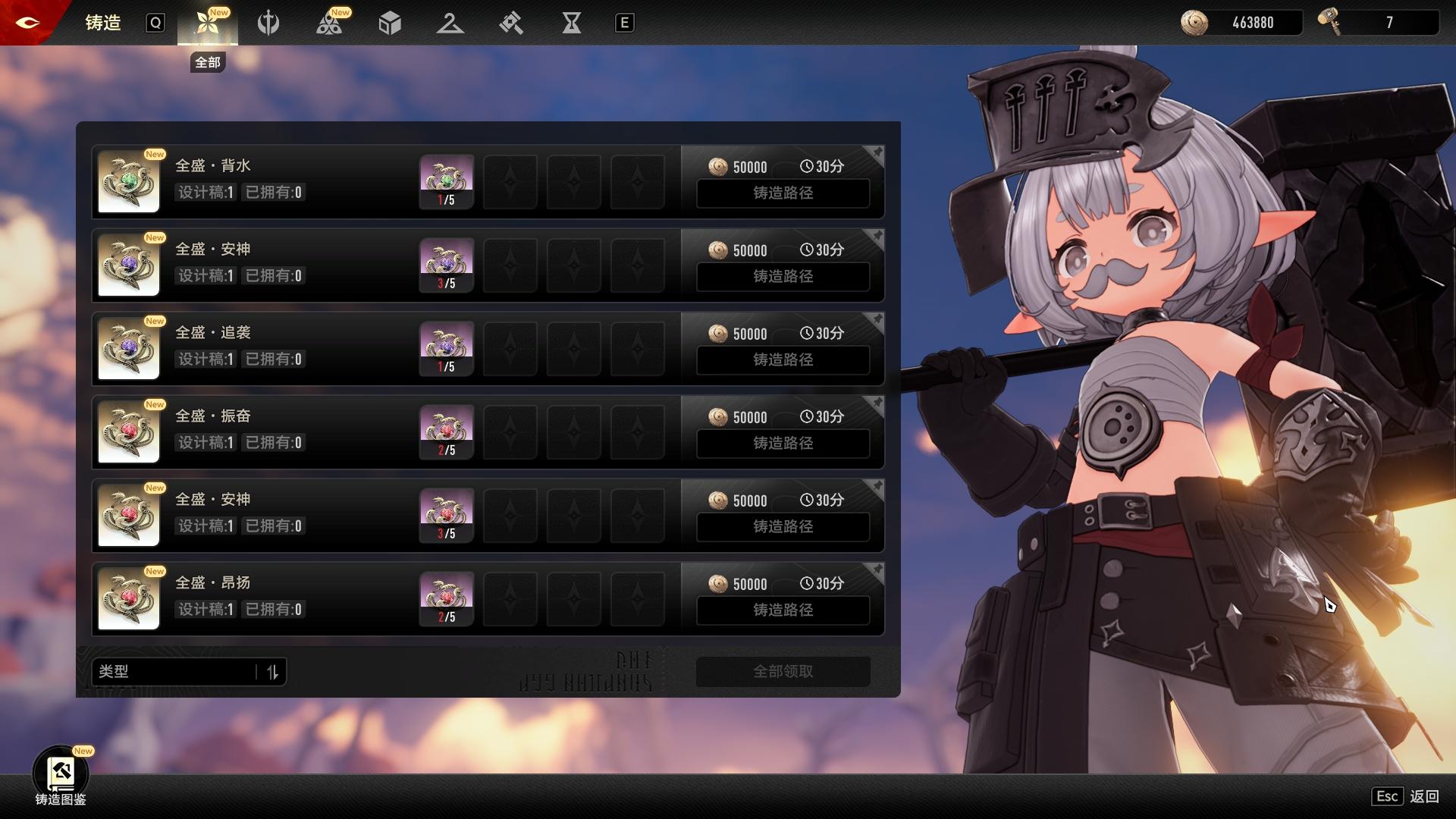1456x819 pixels.
Task: Open the hourglass in-progress tab
Action: (572, 23)
